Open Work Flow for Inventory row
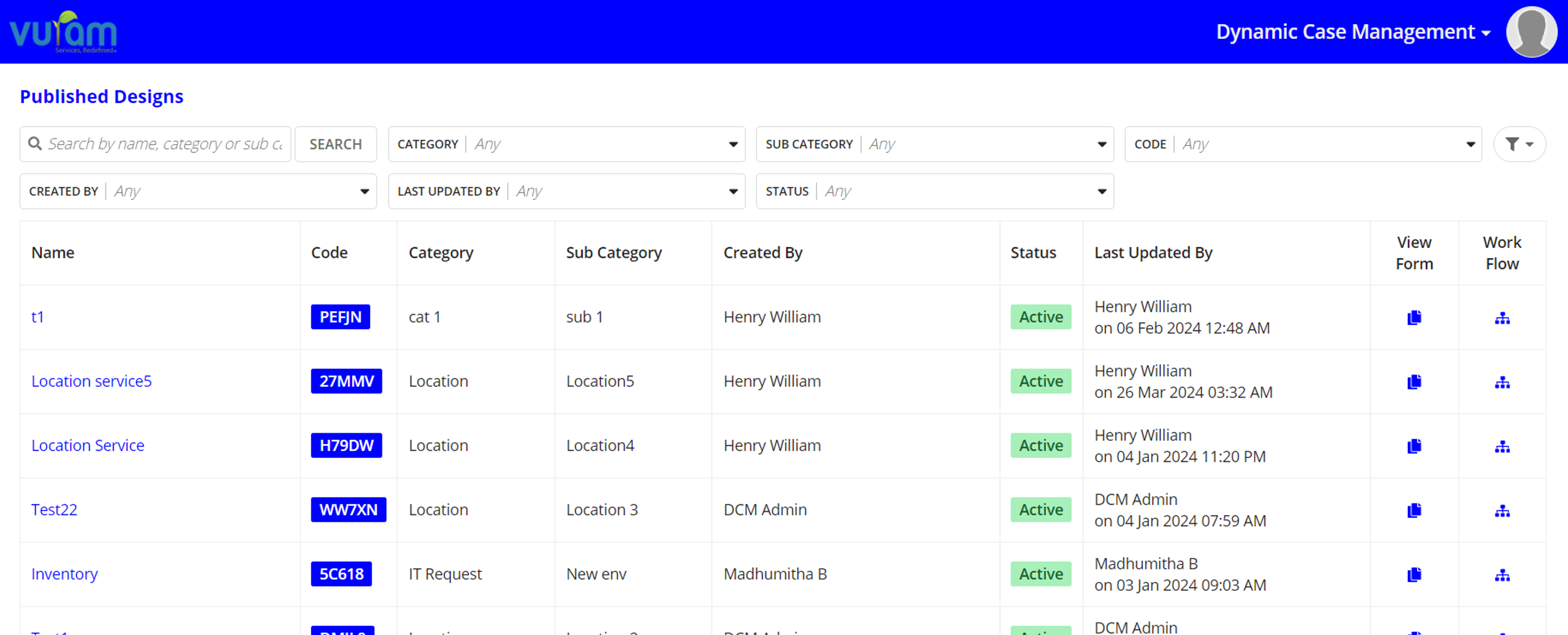Viewport: 1568px width, 635px height. click(1502, 575)
